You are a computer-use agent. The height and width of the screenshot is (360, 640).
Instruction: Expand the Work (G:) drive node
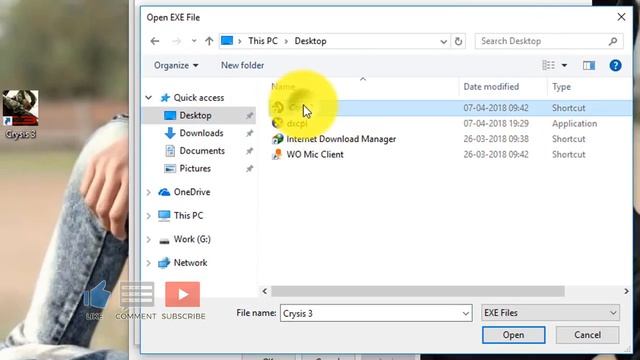pyautogui.click(x=149, y=240)
